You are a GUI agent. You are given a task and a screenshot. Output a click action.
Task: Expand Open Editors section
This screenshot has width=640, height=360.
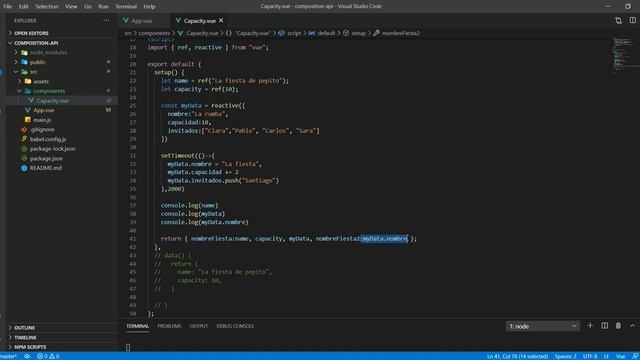pyautogui.click(x=31, y=33)
